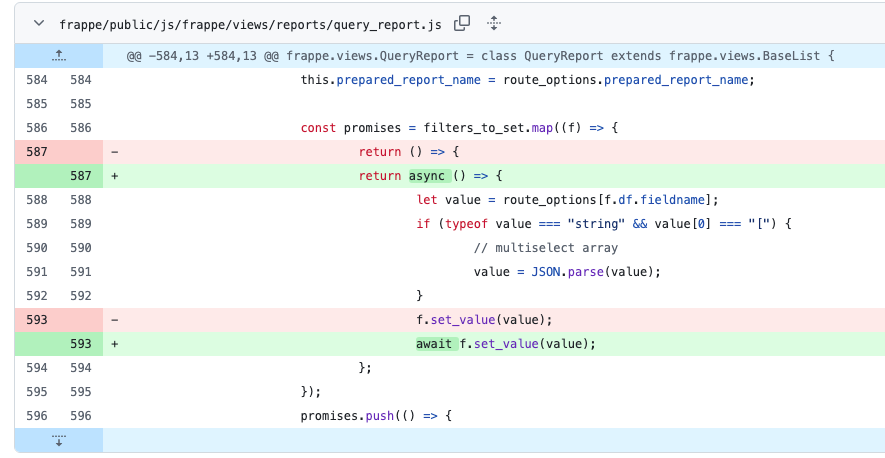Click the minus marker on deleted line 593

[115, 320]
